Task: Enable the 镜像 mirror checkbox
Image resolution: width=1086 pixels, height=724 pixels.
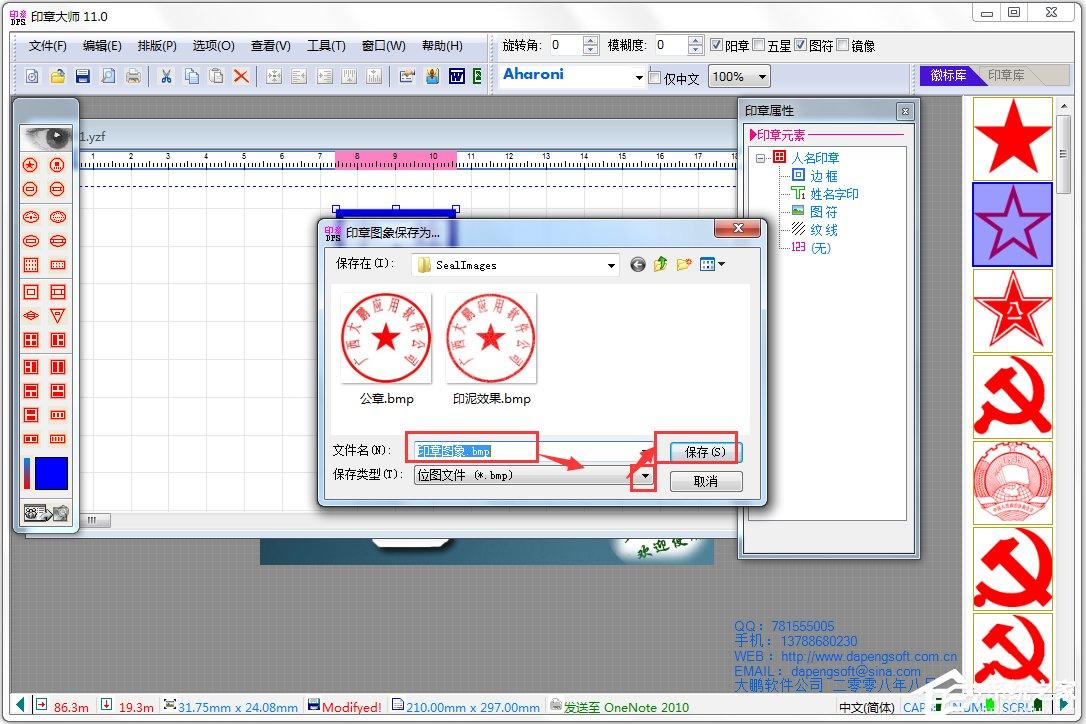Action: point(842,45)
